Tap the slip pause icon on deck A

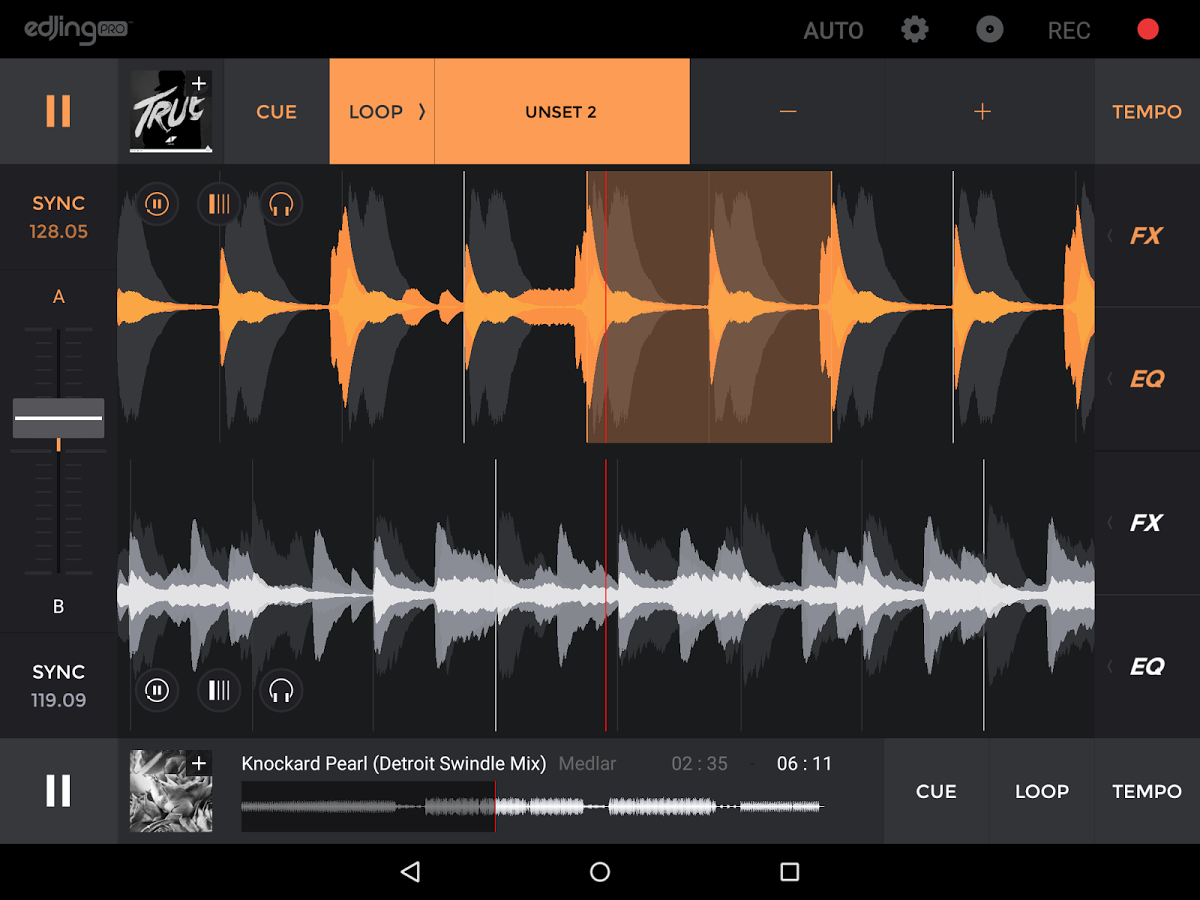pyautogui.click(x=157, y=204)
